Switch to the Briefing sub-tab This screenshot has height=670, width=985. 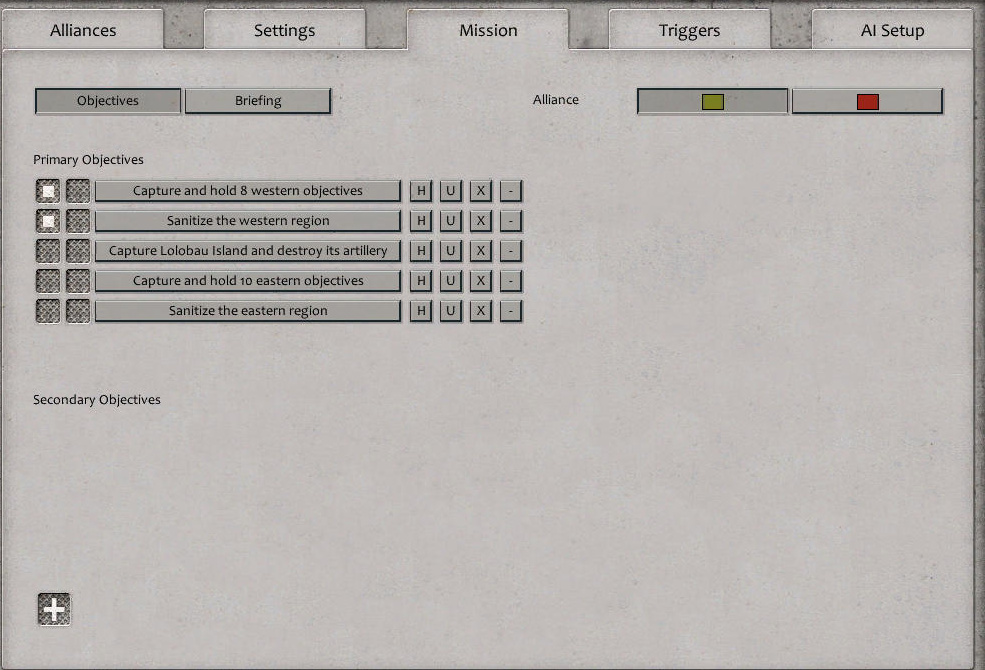(258, 100)
